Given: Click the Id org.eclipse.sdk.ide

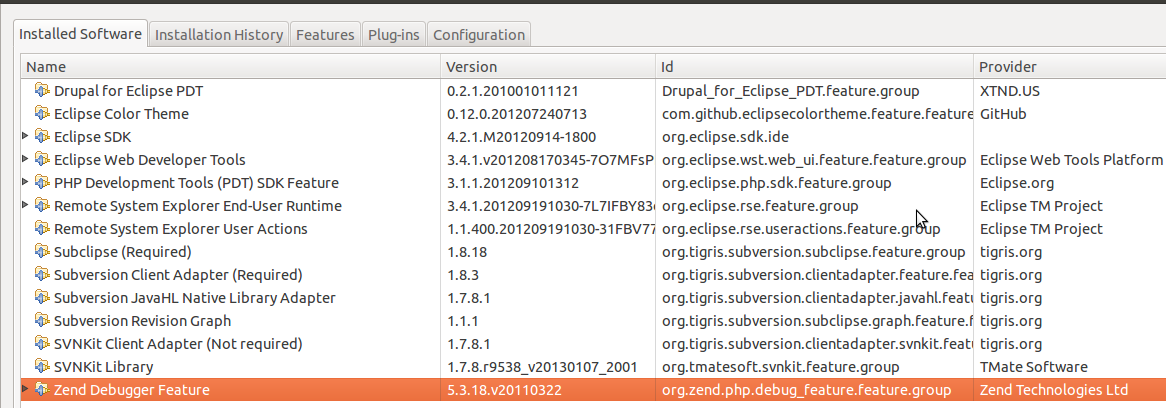Looking at the screenshot, I should (725, 137).
